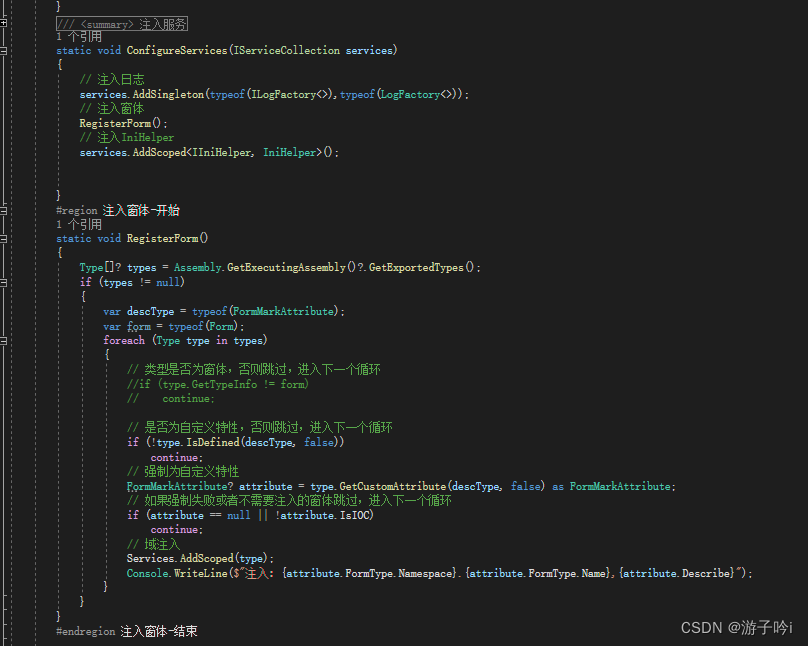The height and width of the screenshot is (646, 808).
Task: Set a breakpoint on the Console.WriteLine line
Action: (12, 573)
